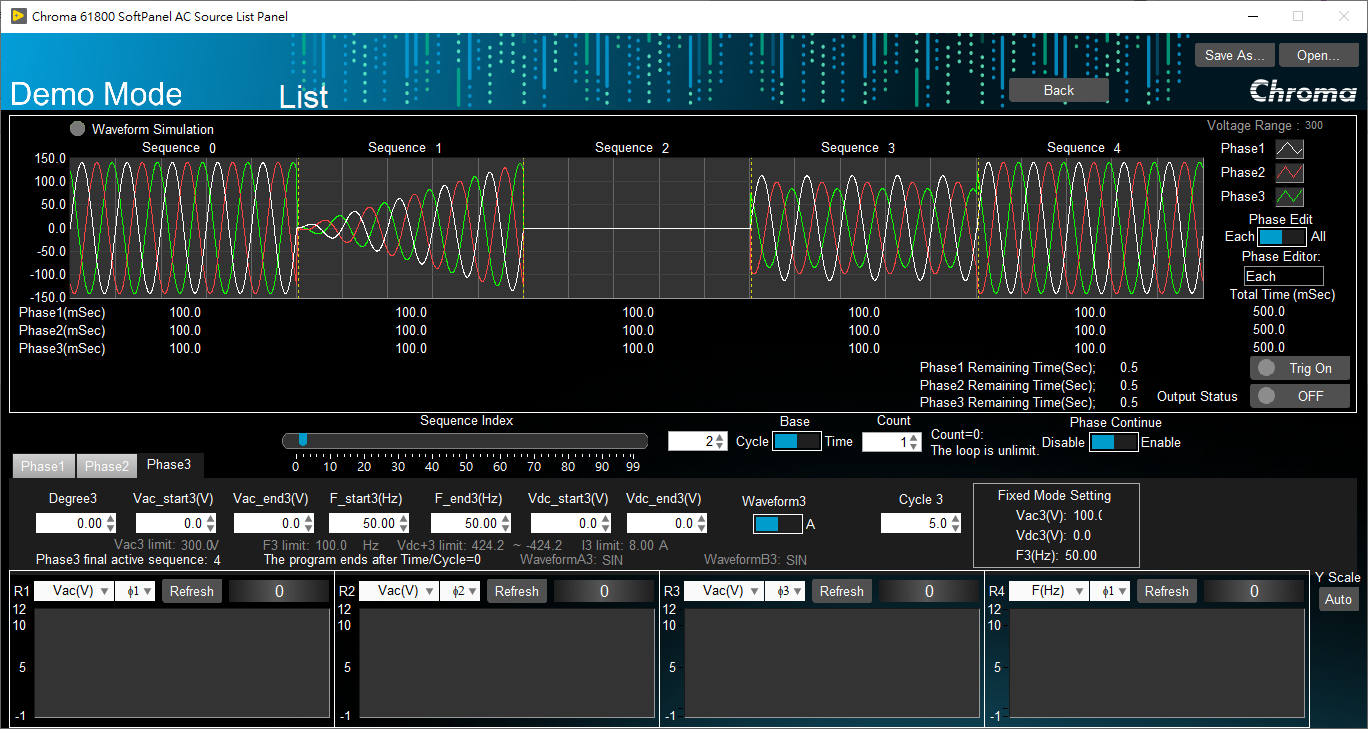Click the Count stepper arrows
The image size is (1368, 729).
[915, 442]
